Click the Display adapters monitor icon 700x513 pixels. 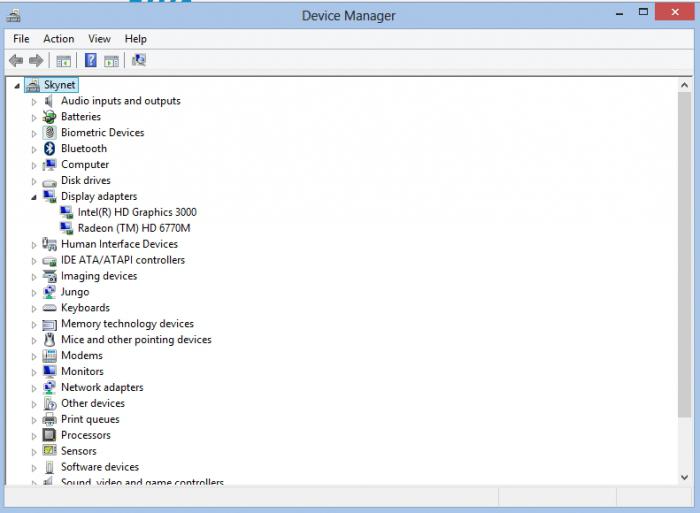coord(49,196)
